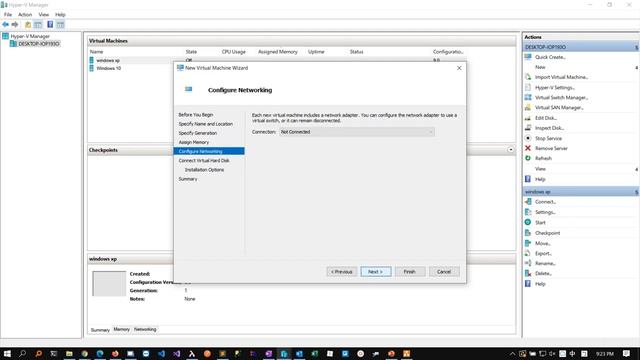This screenshot has width=640, height=360.
Task: Click Remove Server red X action
Action: tap(551, 148)
